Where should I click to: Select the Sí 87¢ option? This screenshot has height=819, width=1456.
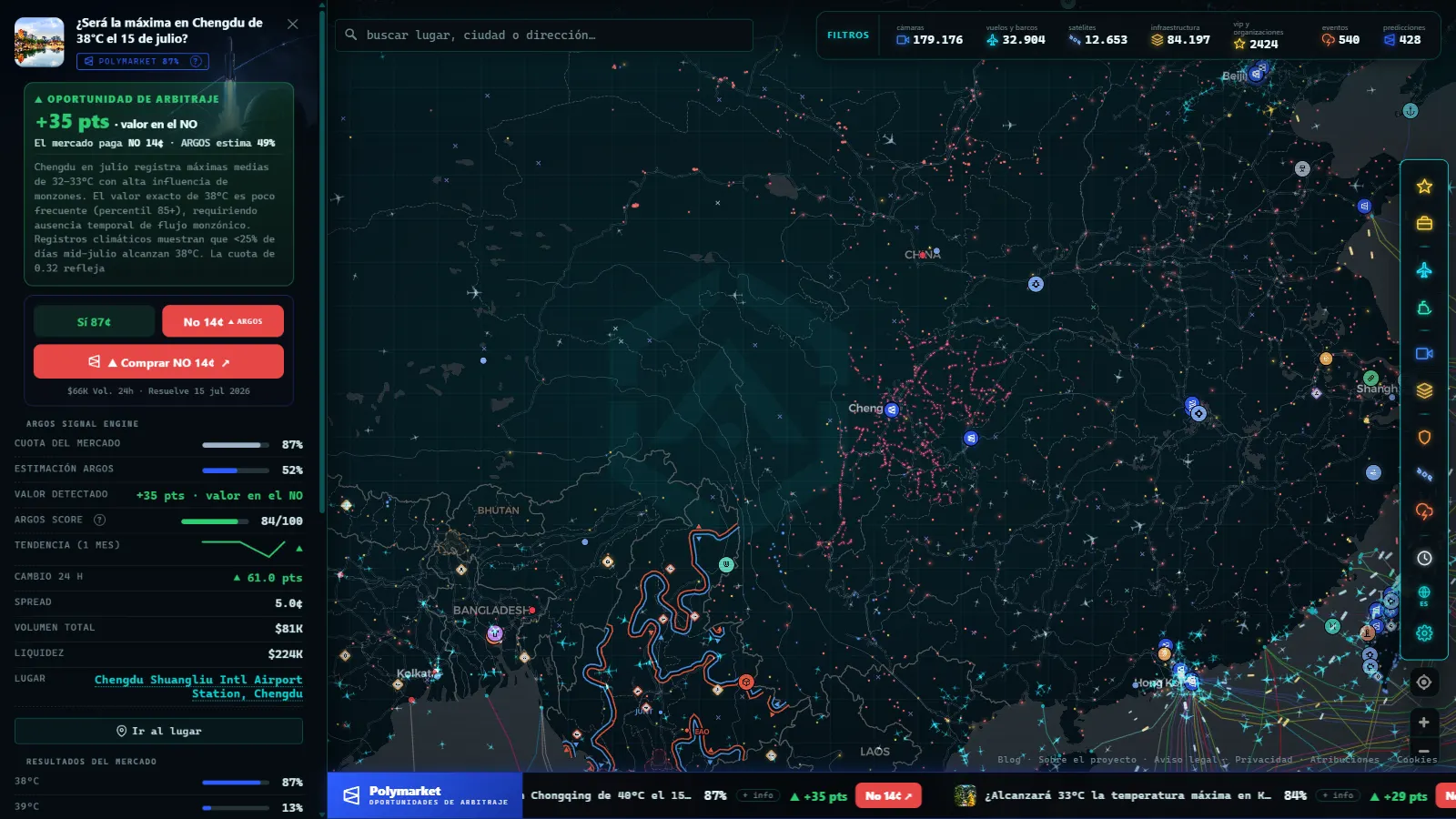[94, 321]
